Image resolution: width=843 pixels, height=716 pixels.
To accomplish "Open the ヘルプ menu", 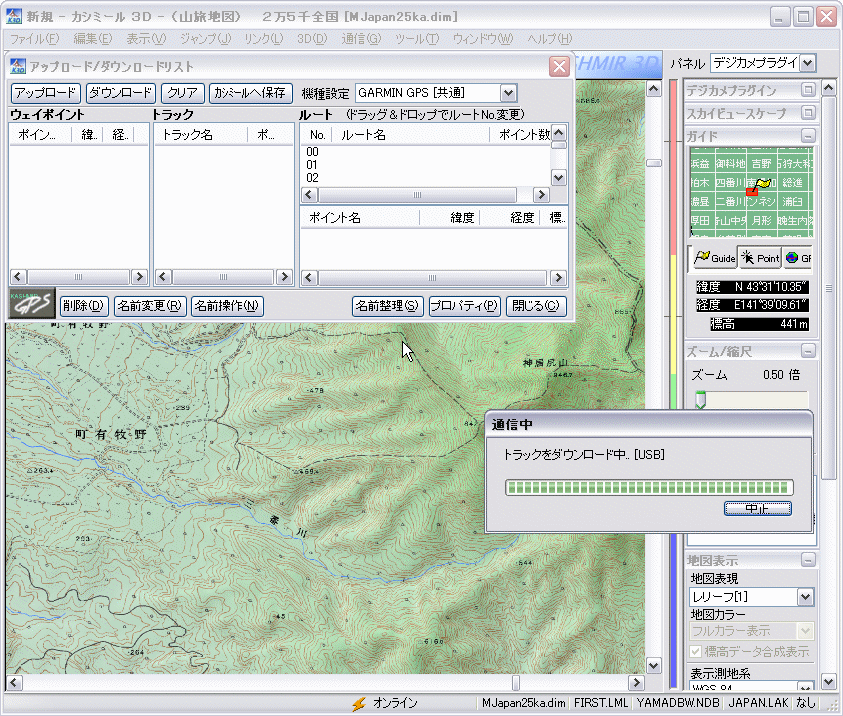I will [x=549, y=39].
